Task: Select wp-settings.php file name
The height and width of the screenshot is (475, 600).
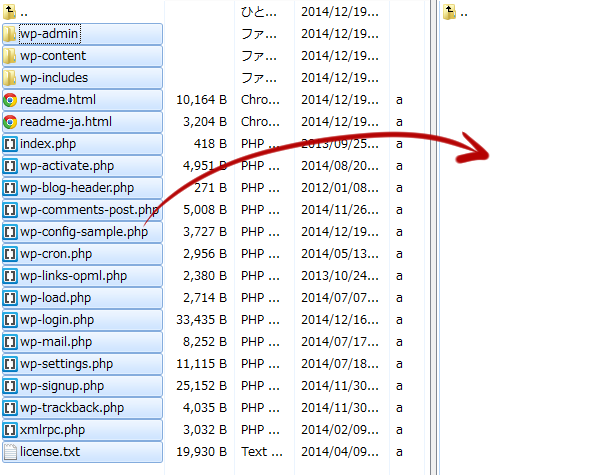Action: (x=67, y=364)
